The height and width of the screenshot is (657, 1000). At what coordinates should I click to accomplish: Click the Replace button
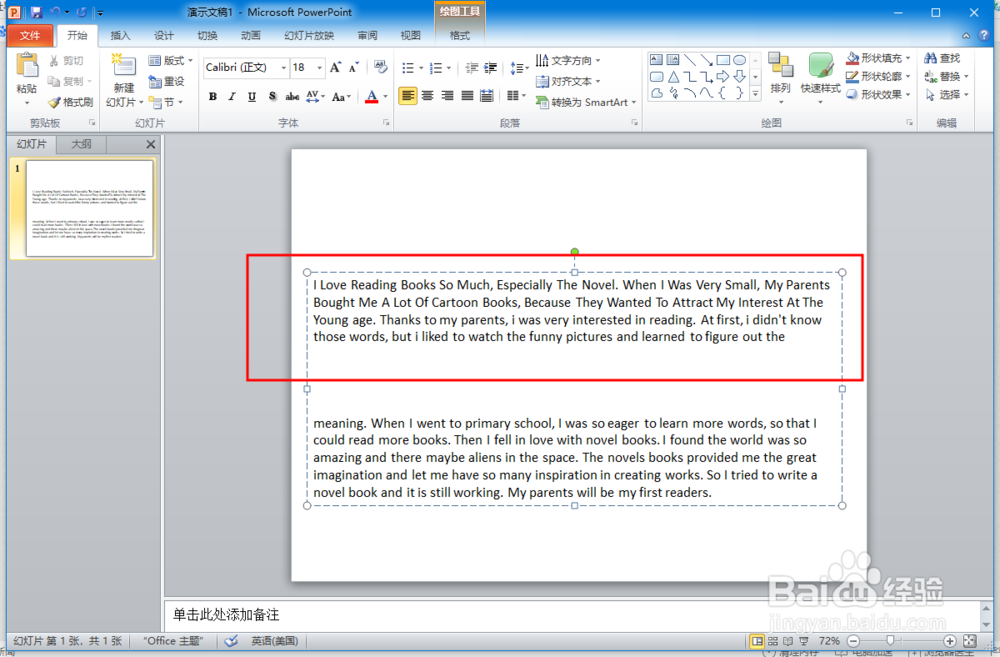coord(946,77)
